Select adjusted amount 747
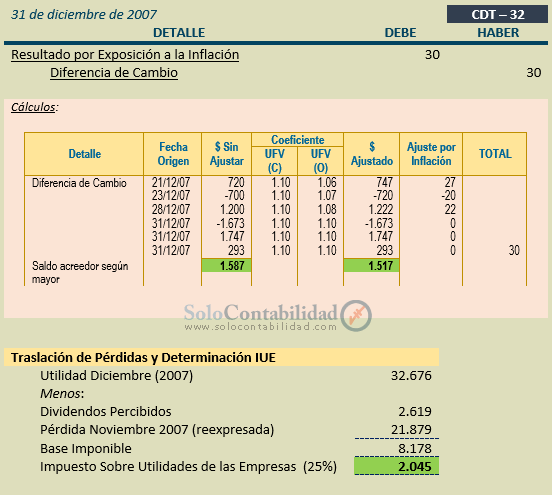The height and width of the screenshot is (495, 552). pyautogui.click(x=384, y=182)
